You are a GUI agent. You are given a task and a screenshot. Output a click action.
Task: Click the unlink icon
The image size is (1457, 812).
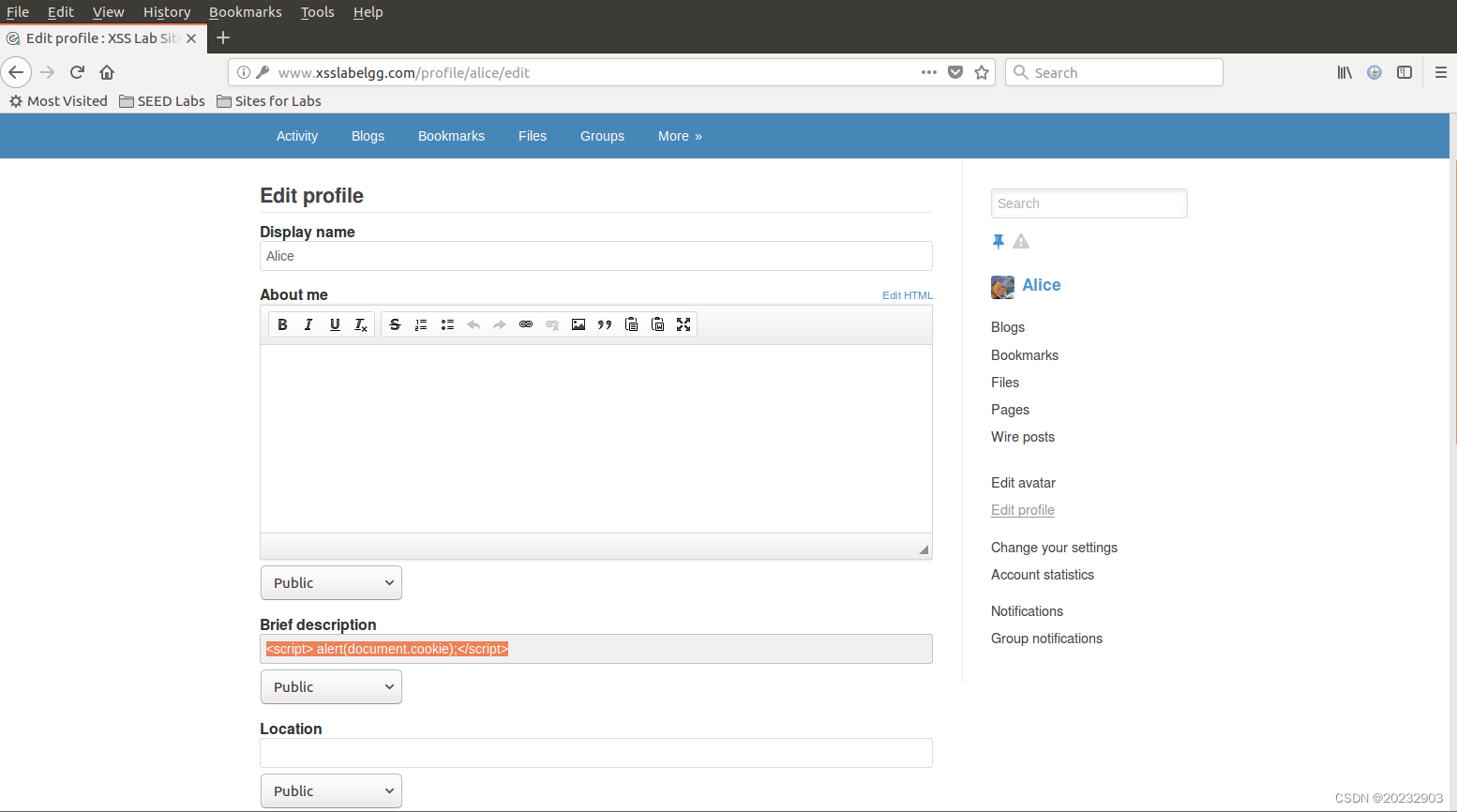click(552, 324)
